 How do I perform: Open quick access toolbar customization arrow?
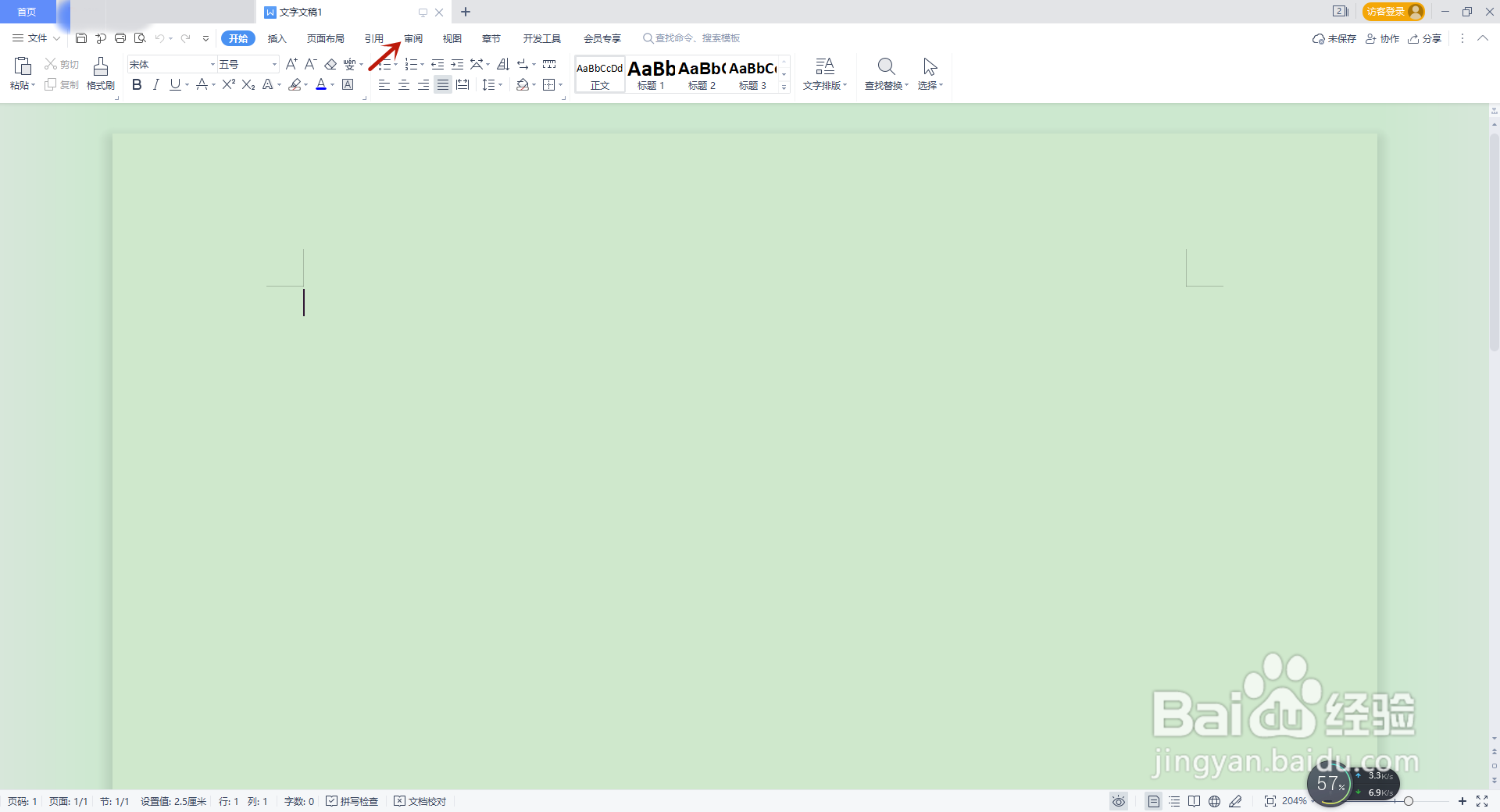click(205, 38)
